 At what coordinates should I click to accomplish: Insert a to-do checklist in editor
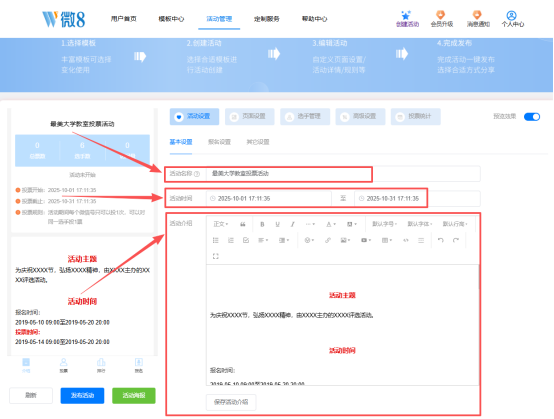246,240
